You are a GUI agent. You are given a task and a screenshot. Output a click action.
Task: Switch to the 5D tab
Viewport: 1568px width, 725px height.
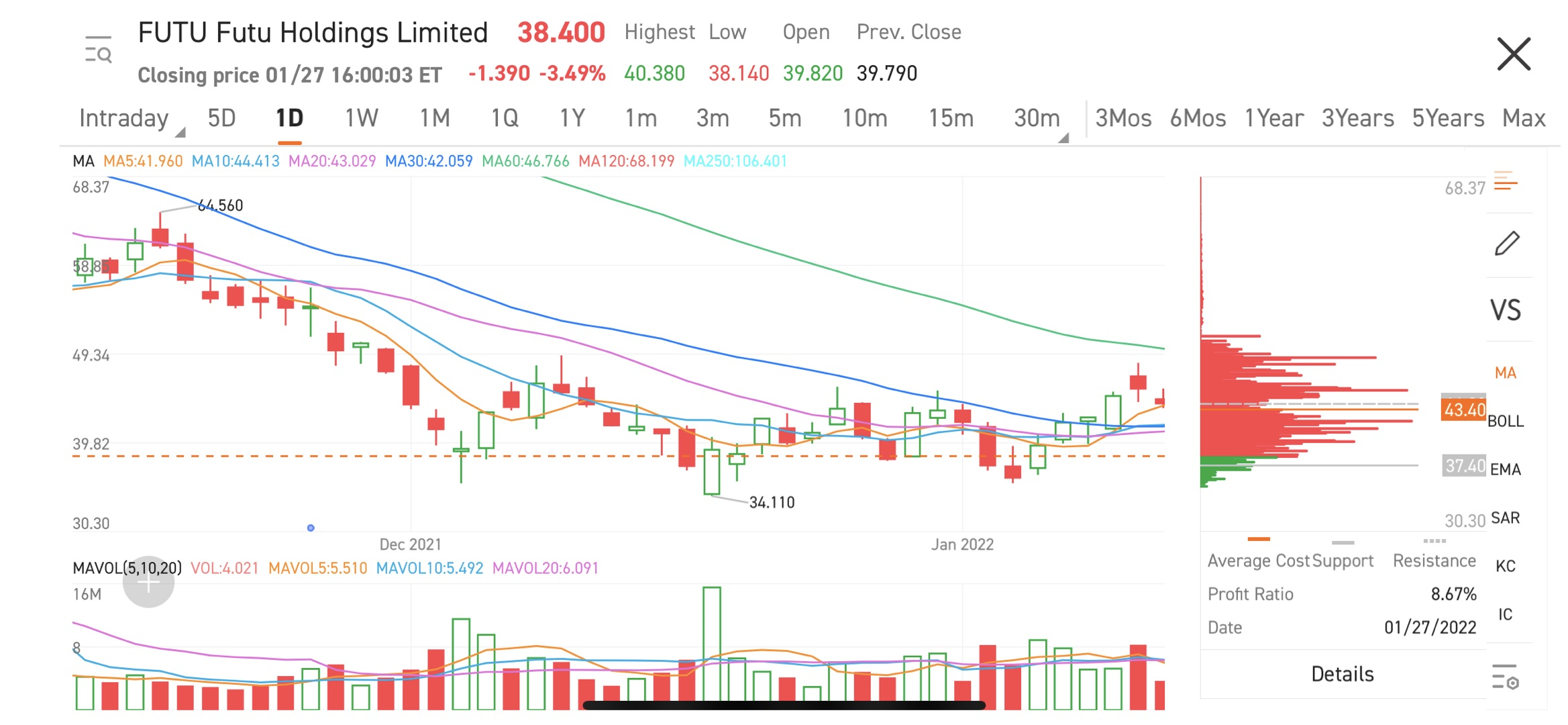[x=221, y=118]
